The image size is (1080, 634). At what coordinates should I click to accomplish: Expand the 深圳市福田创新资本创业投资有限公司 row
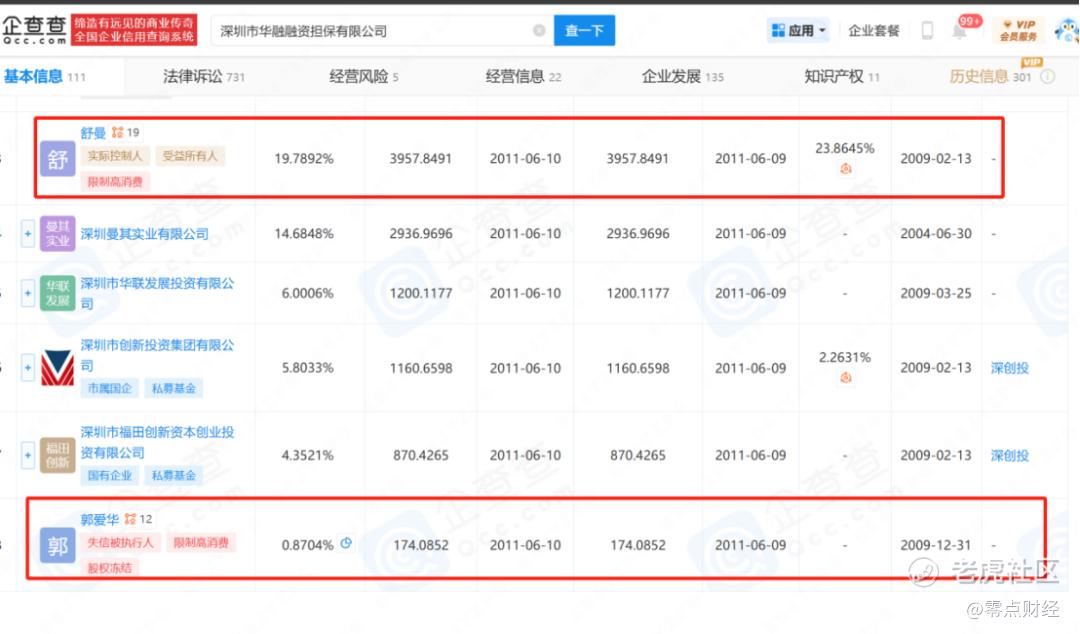click(x=28, y=455)
